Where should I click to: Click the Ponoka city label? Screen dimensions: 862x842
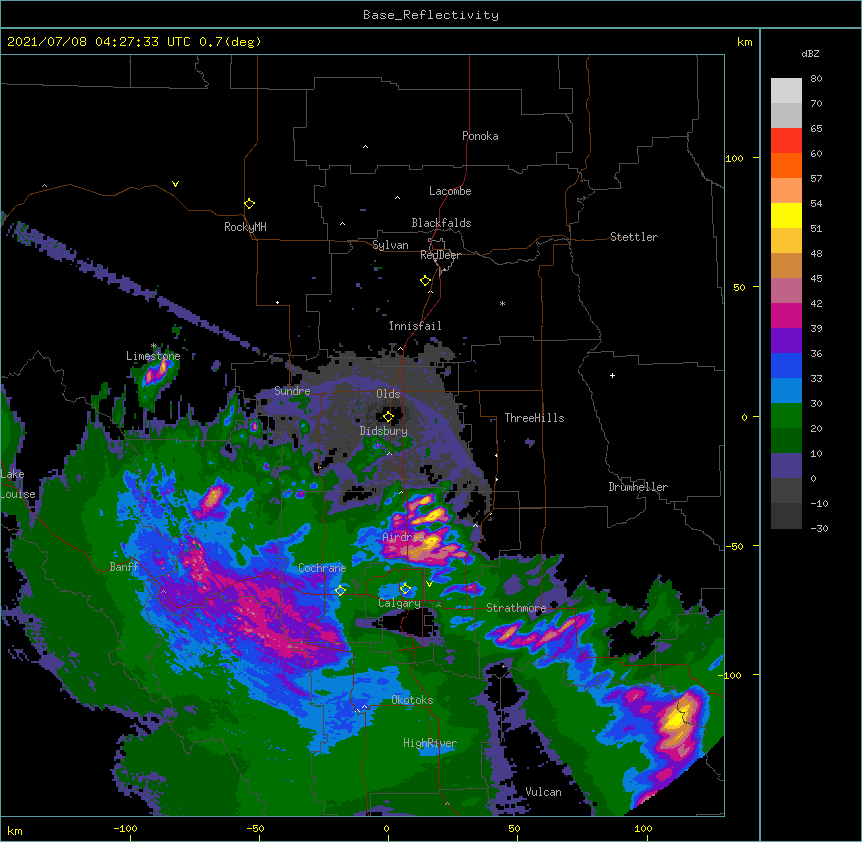click(x=480, y=136)
